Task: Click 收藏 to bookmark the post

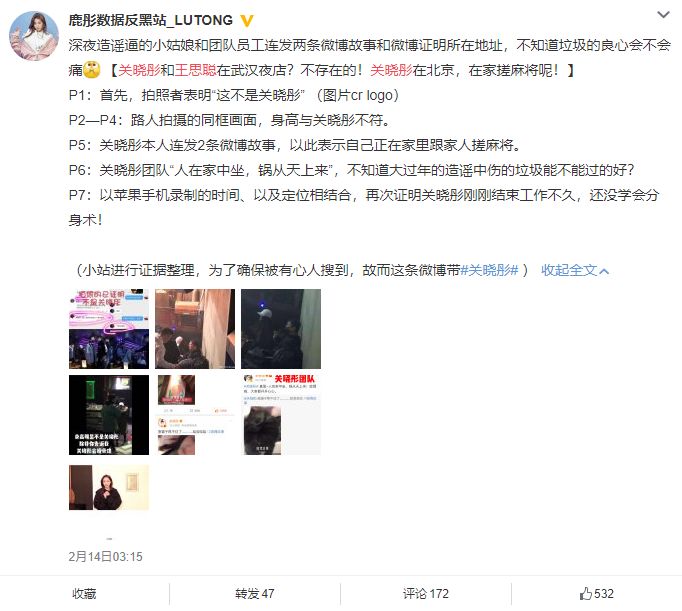Action: coord(84,594)
